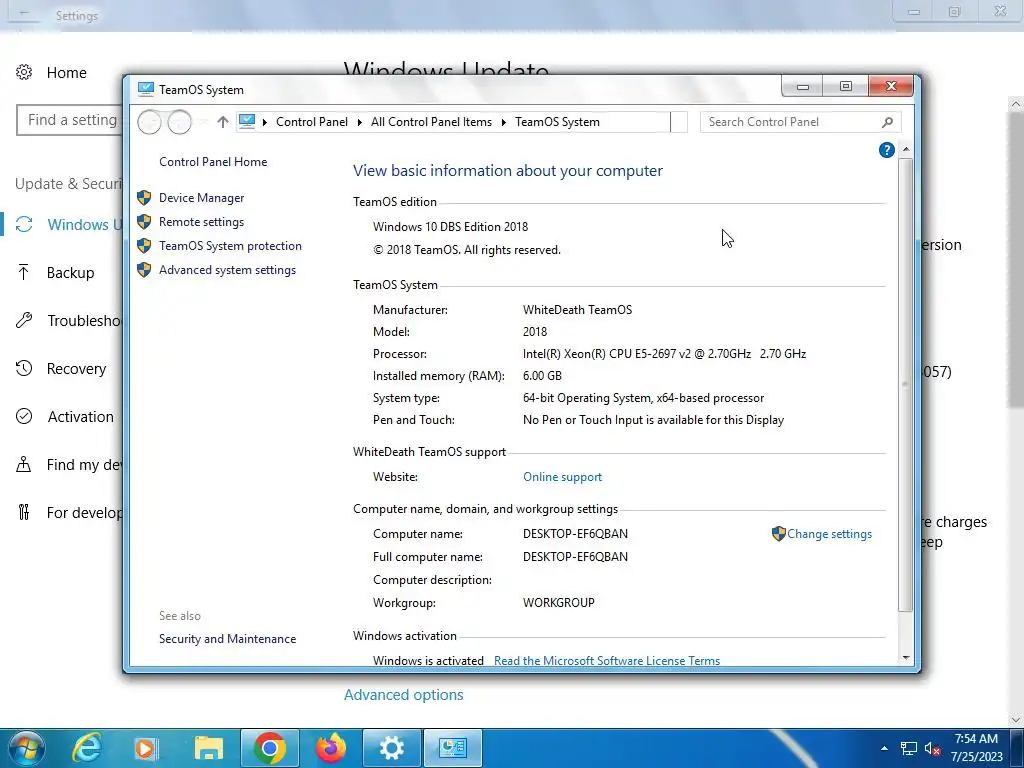1024x768 pixels.
Task: Open Advanced options link in Settings
Action: [x=404, y=695]
